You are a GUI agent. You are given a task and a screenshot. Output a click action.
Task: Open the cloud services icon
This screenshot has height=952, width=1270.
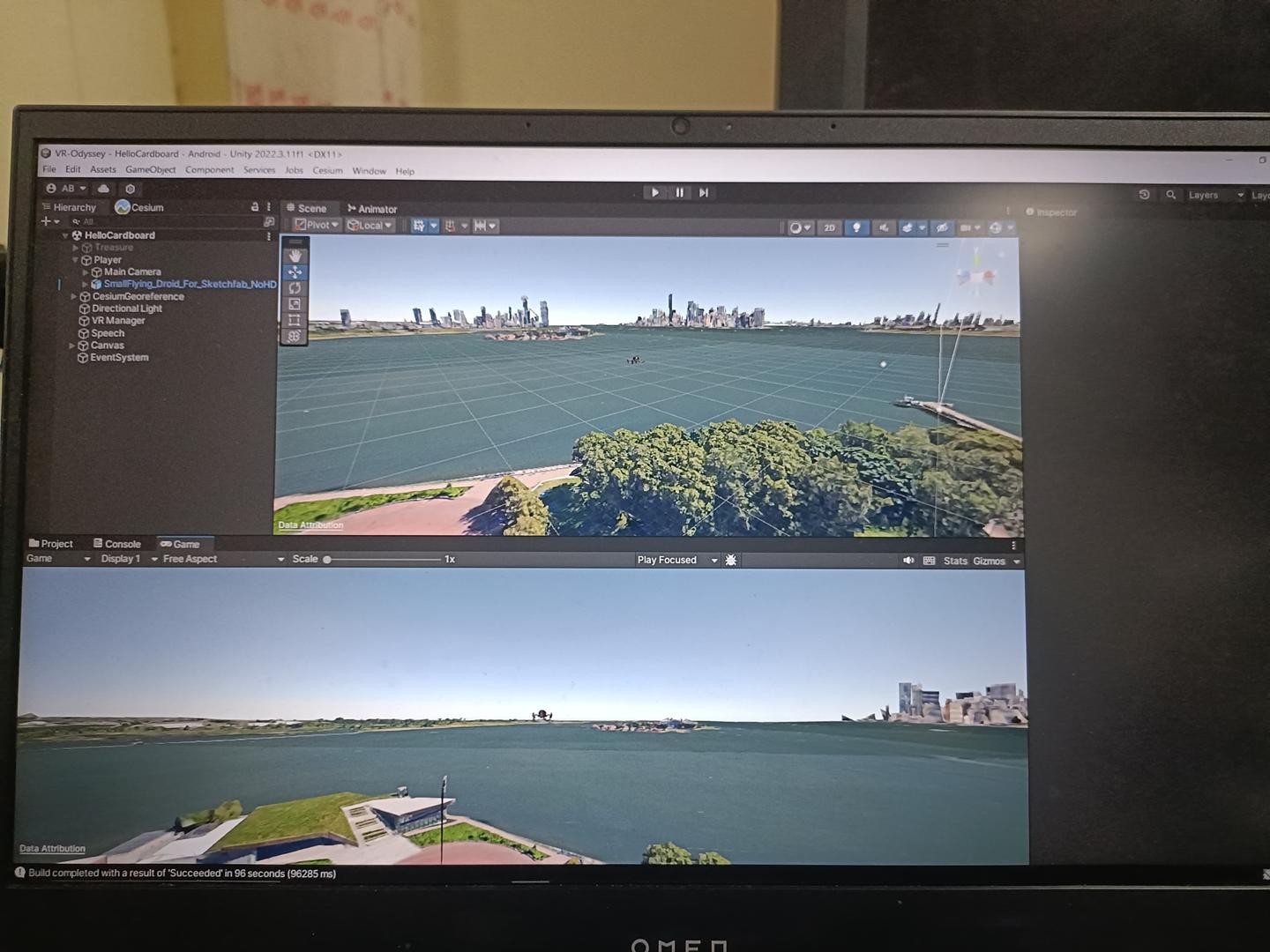(103, 189)
